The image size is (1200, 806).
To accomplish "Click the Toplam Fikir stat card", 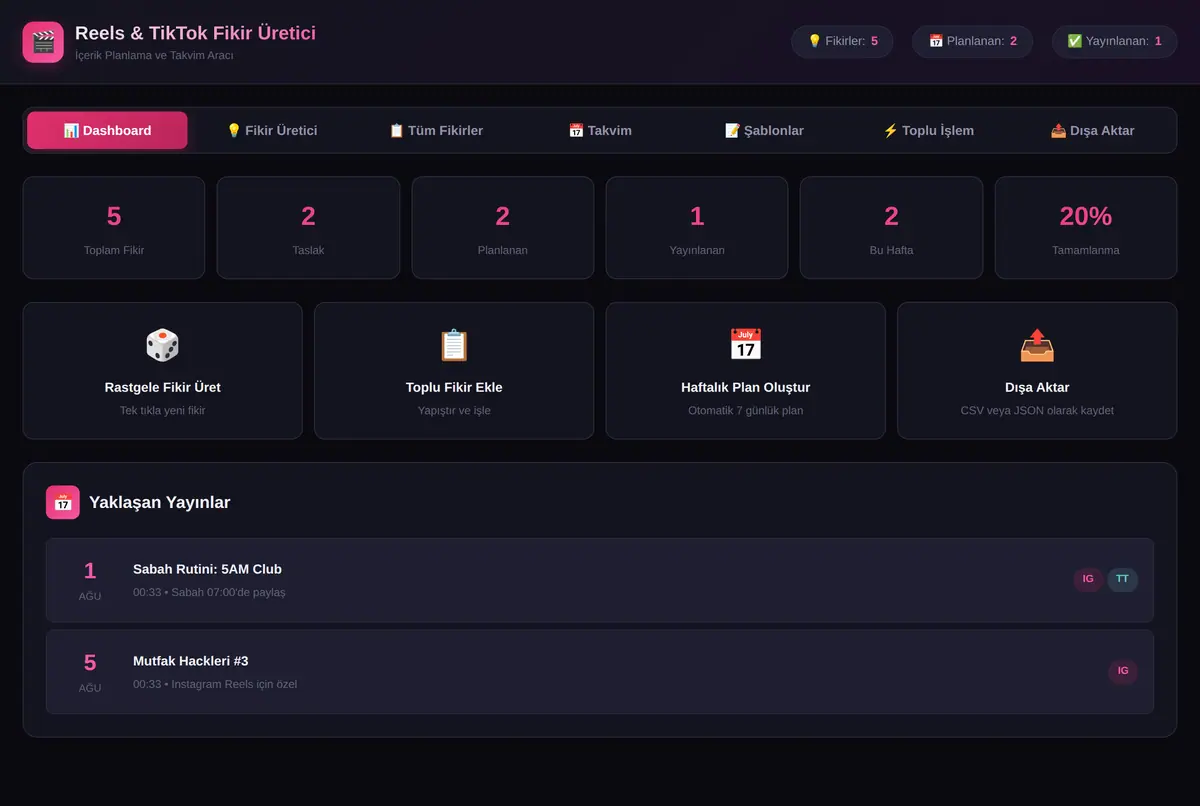I will [114, 228].
